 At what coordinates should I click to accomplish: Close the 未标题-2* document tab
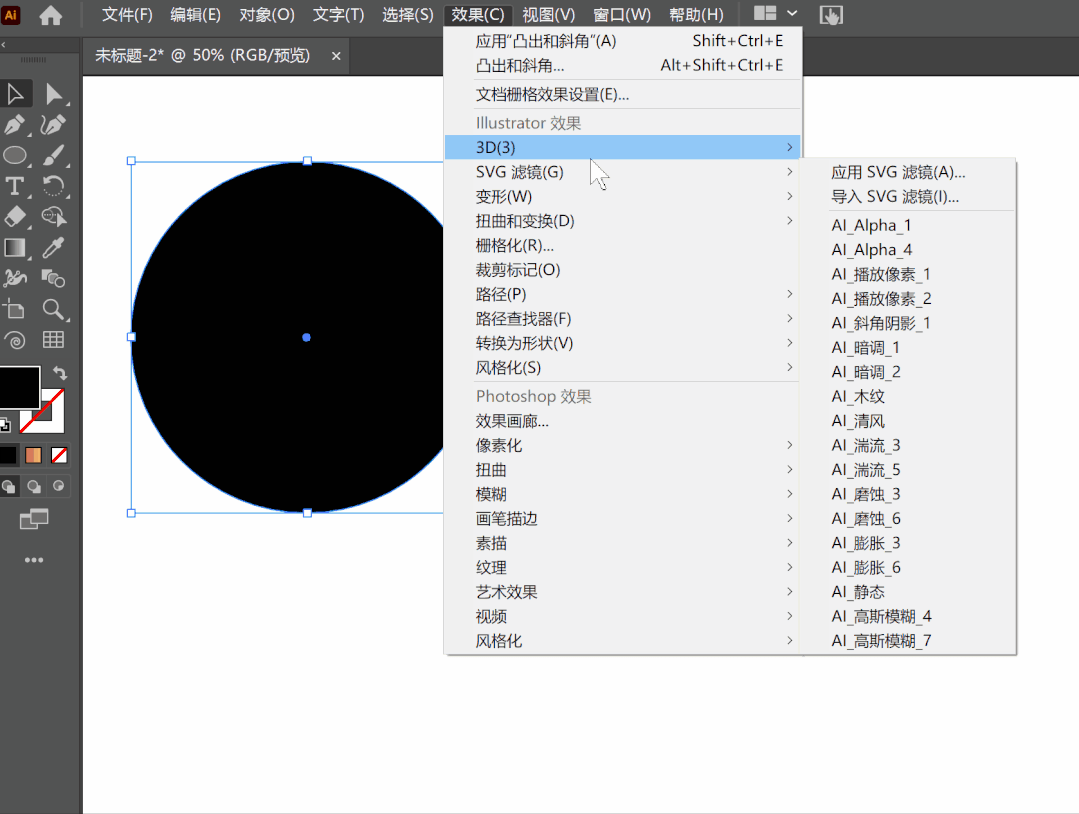click(336, 56)
